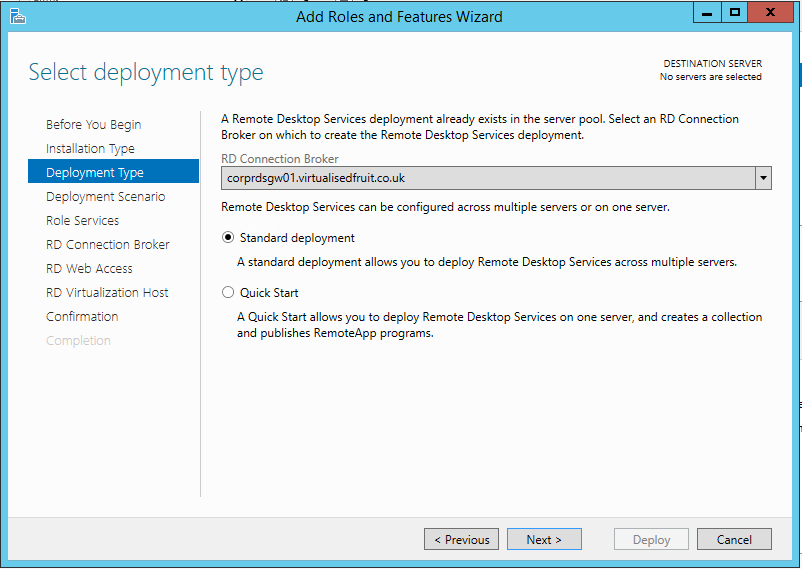Go to the Before You Begin step
Screen dimensions: 802x569
93,125
